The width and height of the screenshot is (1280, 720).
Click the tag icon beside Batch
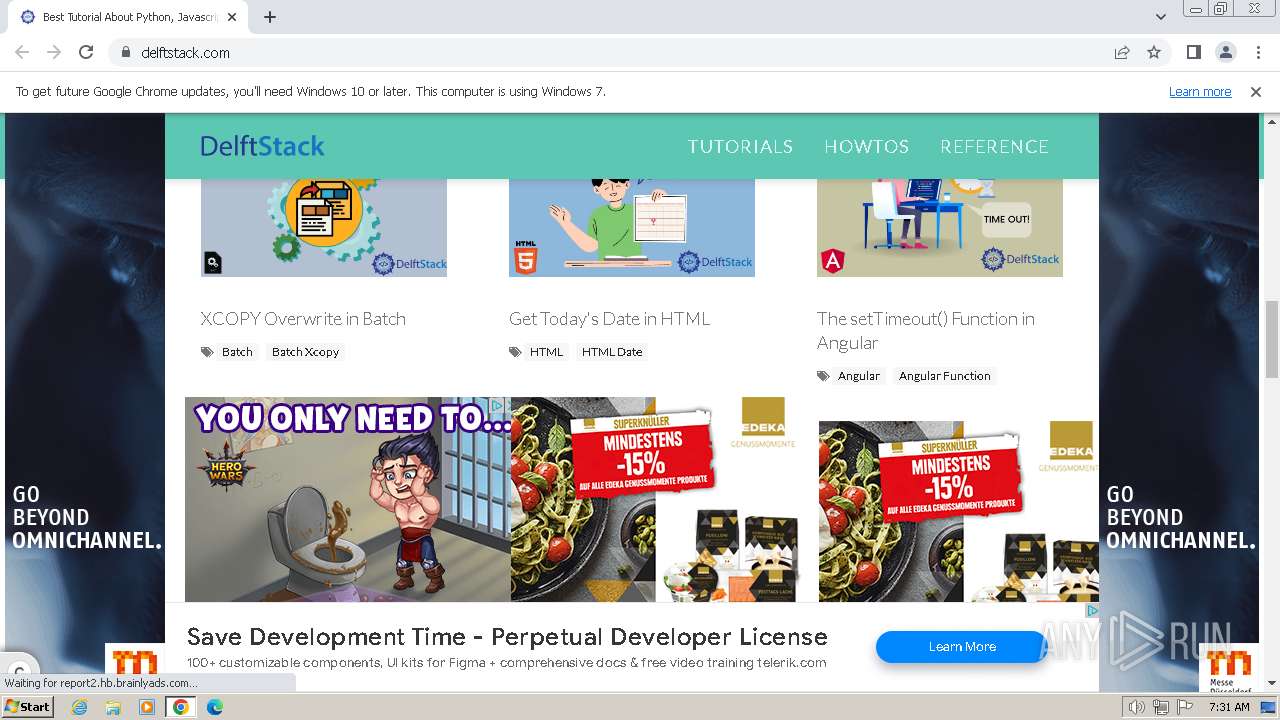click(x=207, y=352)
